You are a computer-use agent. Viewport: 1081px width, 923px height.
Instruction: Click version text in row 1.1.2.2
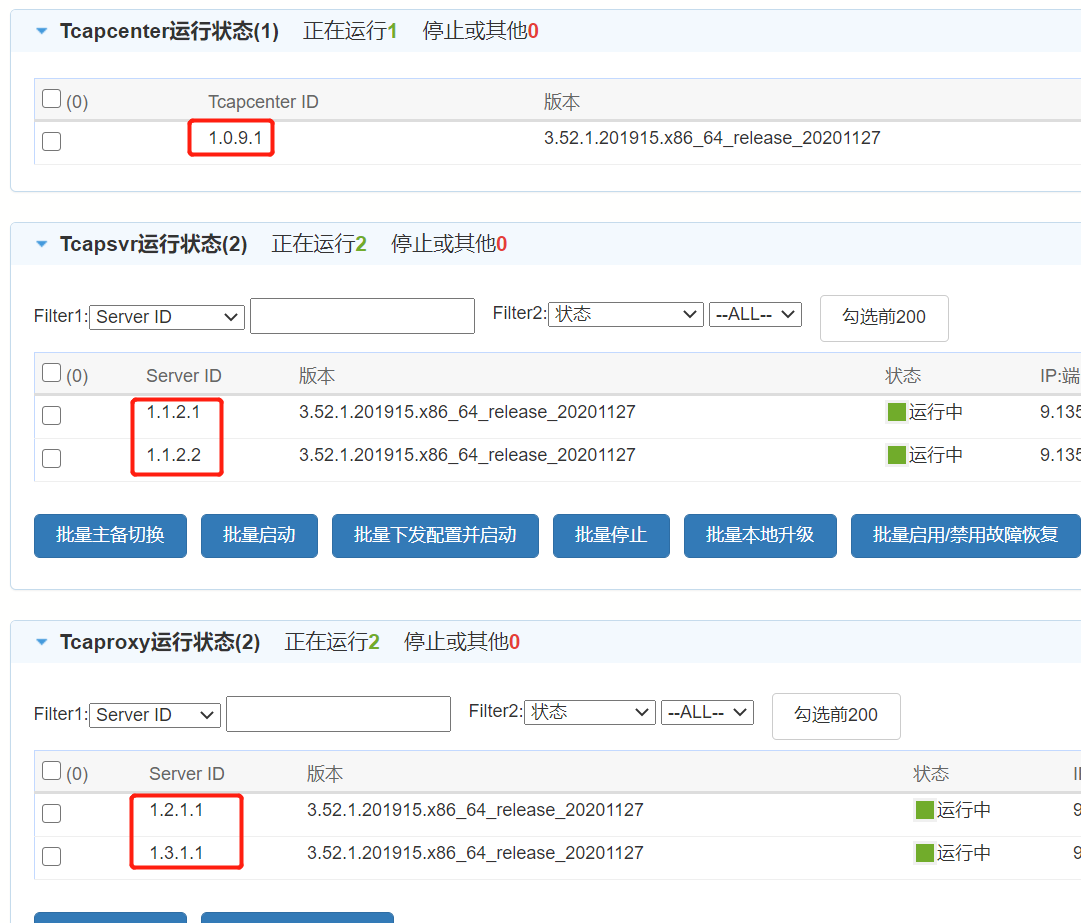coord(467,455)
